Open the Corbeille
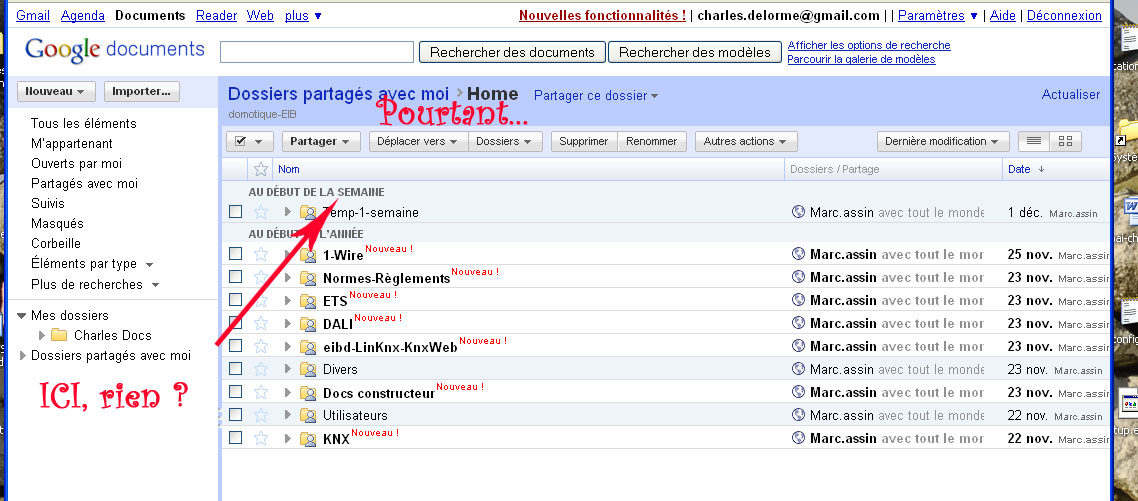This screenshot has height=501, width=1138. [56, 243]
